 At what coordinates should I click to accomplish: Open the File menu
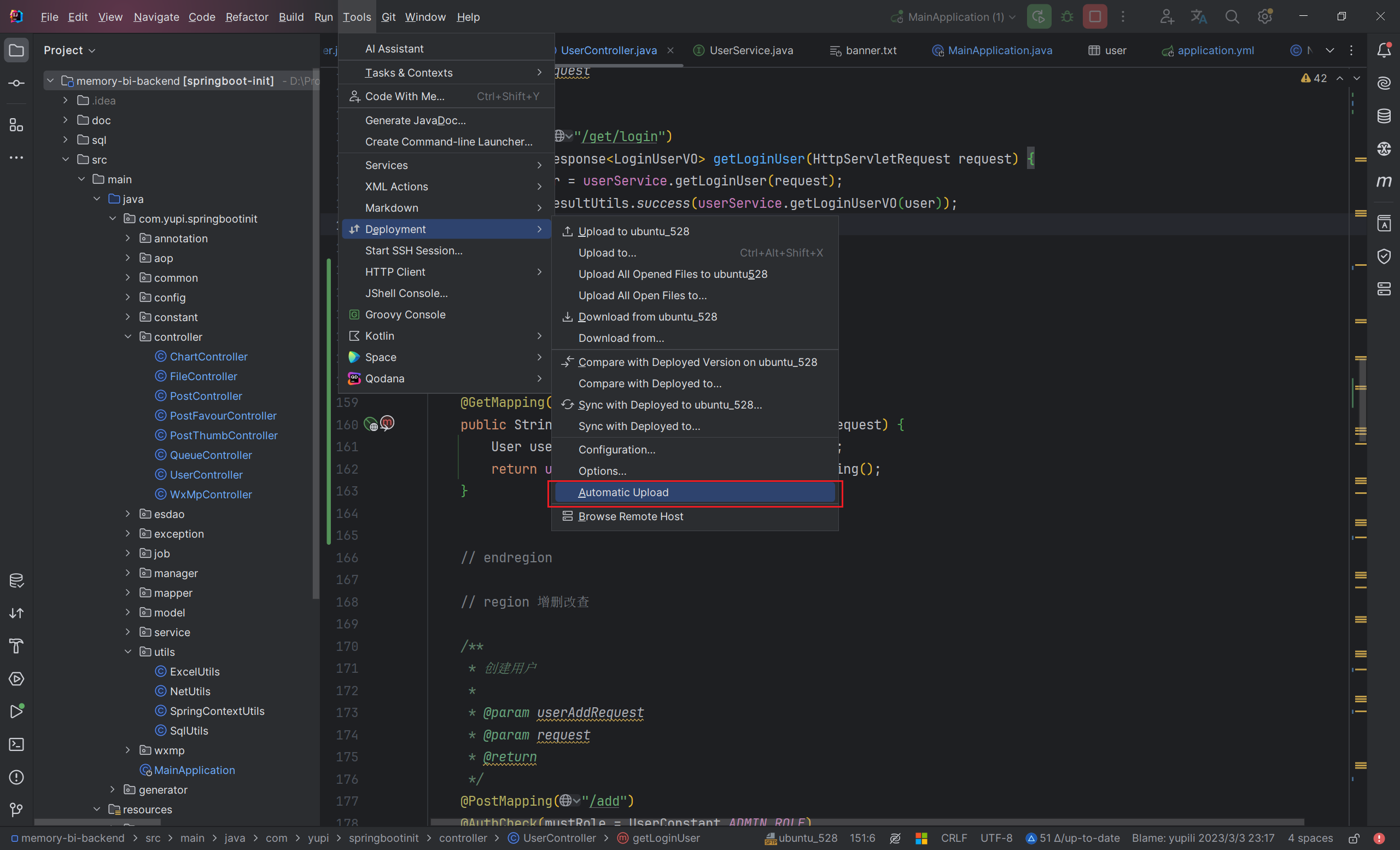click(49, 16)
